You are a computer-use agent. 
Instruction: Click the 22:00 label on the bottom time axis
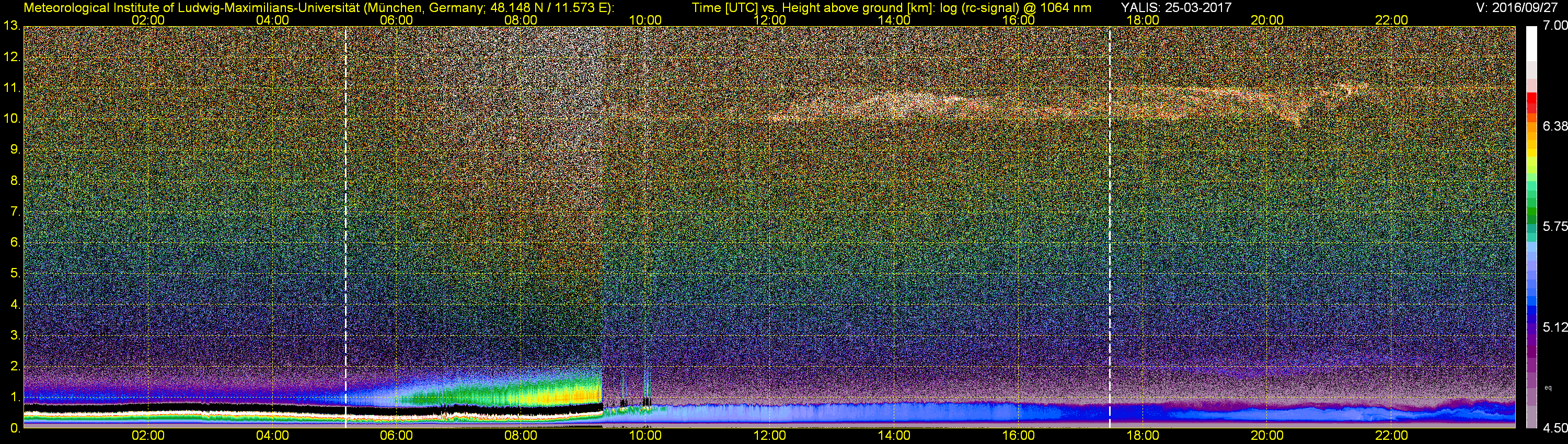pyautogui.click(x=1391, y=436)
